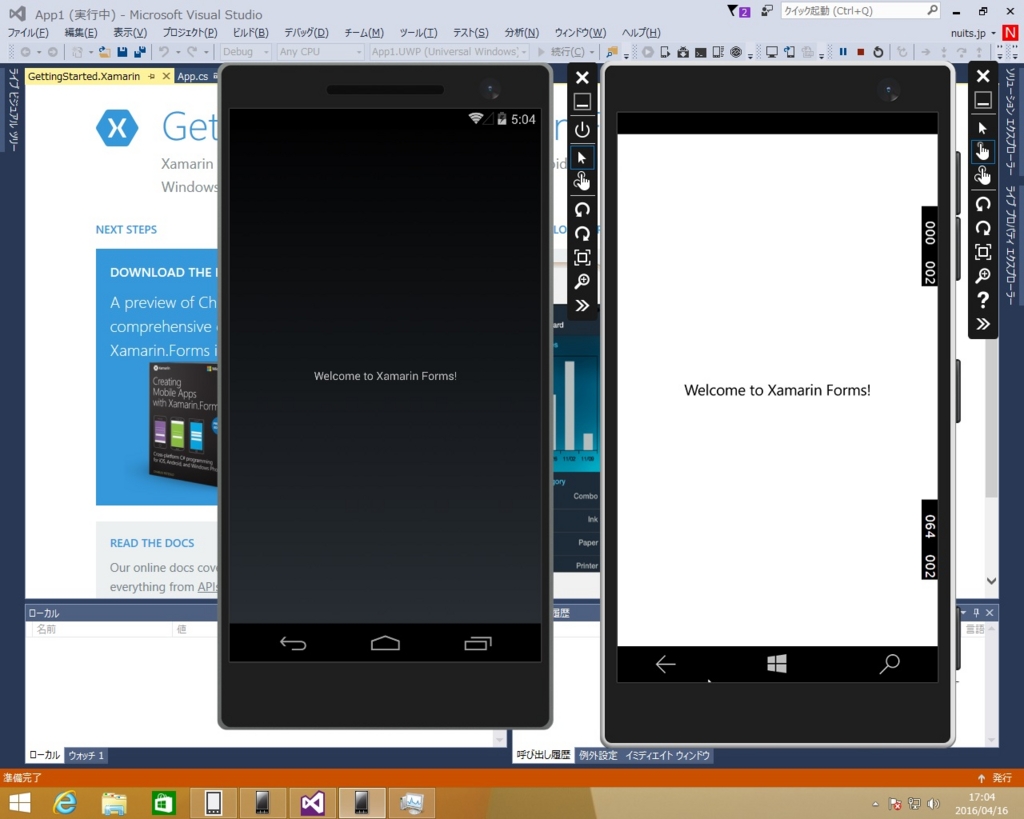Screen dimensions: 1024x819
Task: Power off the Android emulator
Action: coord(582,130)
